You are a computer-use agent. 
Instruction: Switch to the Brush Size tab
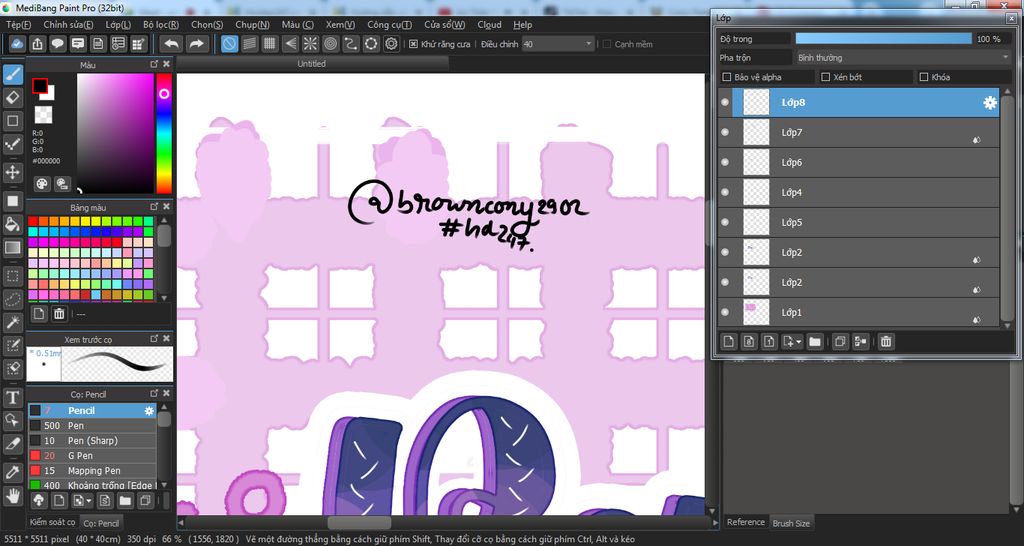(791, 523)
